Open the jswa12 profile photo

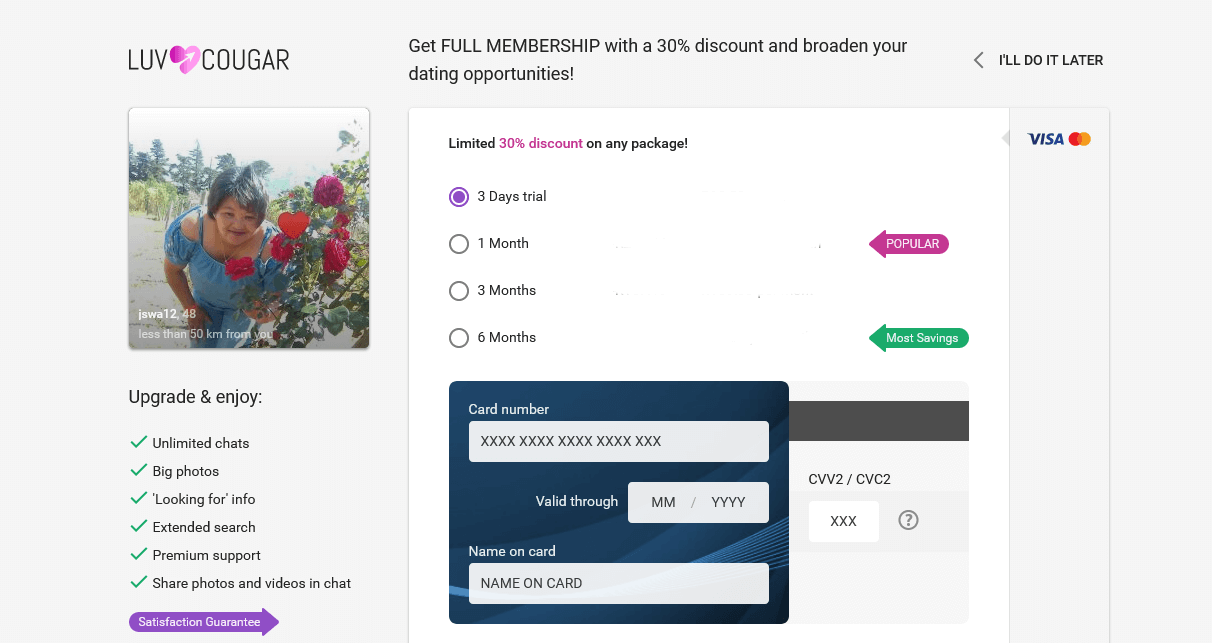coord(249,228)
